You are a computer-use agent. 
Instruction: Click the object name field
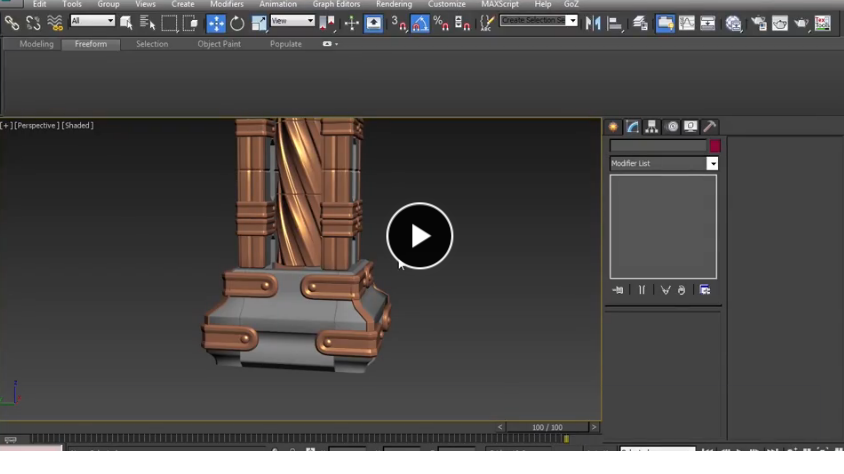658,146
